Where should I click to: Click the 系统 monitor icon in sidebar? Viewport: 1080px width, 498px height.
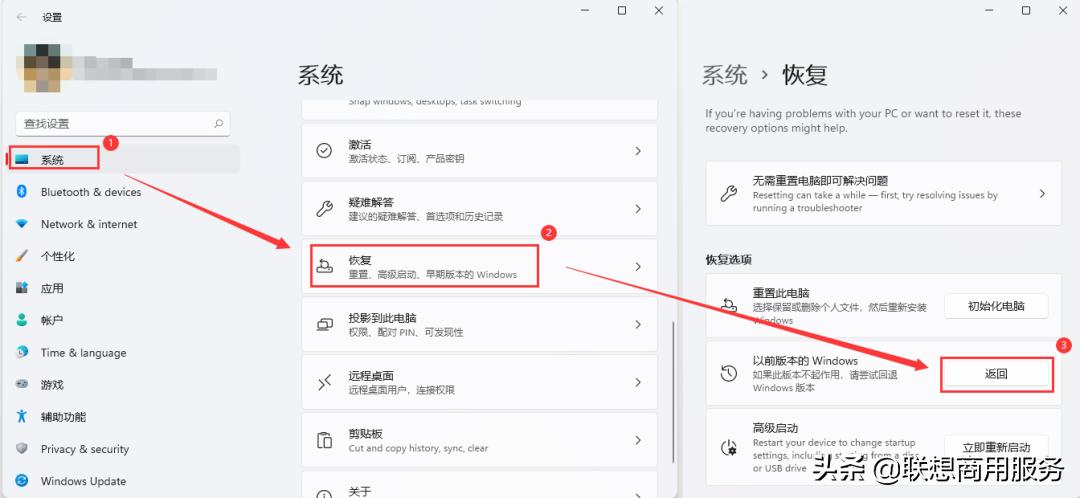click(22, 160)
